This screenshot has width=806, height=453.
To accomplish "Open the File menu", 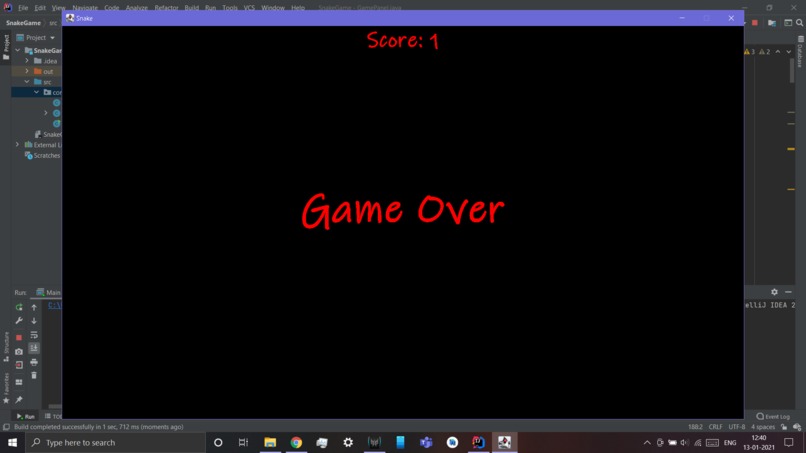I will [23, 8].
